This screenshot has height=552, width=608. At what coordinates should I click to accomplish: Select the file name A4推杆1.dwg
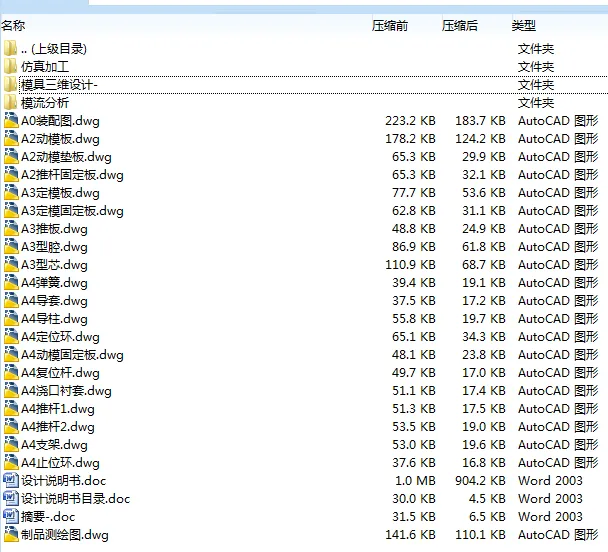pos(58,409)
